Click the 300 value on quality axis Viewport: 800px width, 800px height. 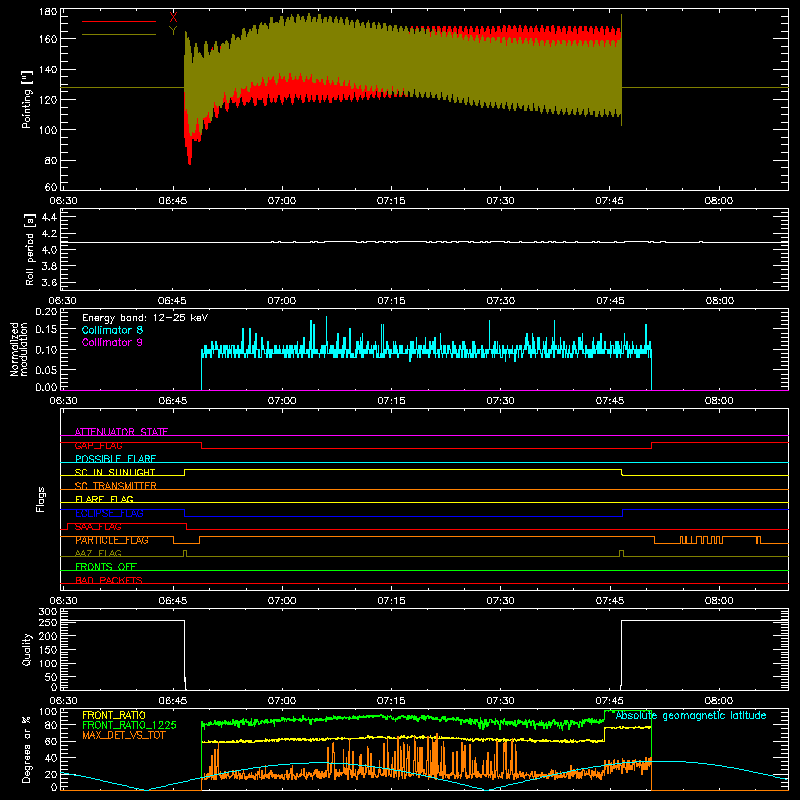pyautogui.click(x=48, y=611)
